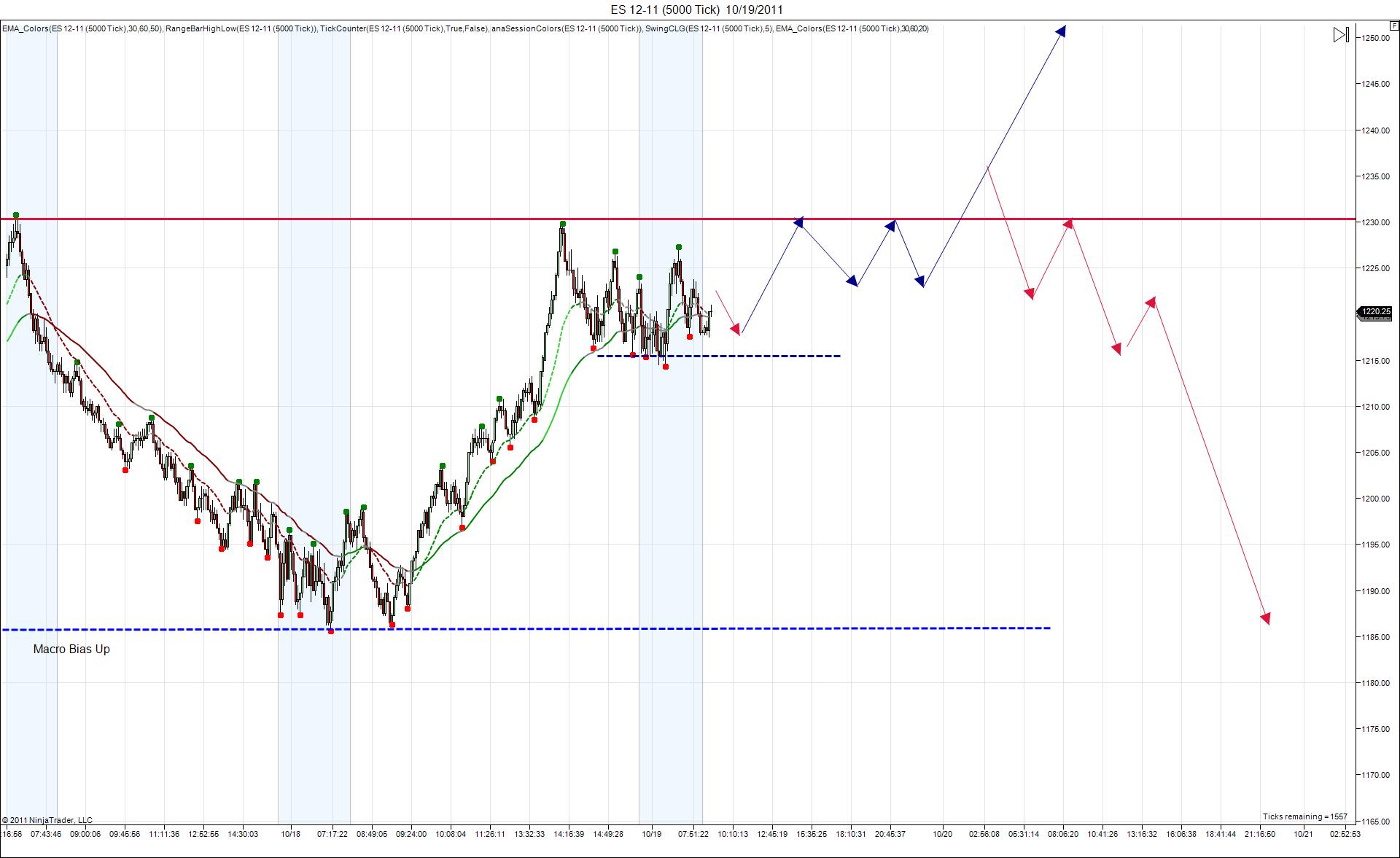Click the 07:43:46 time axis label
This screenshot has height=858, width=1400.
click(x=46, y=834)
